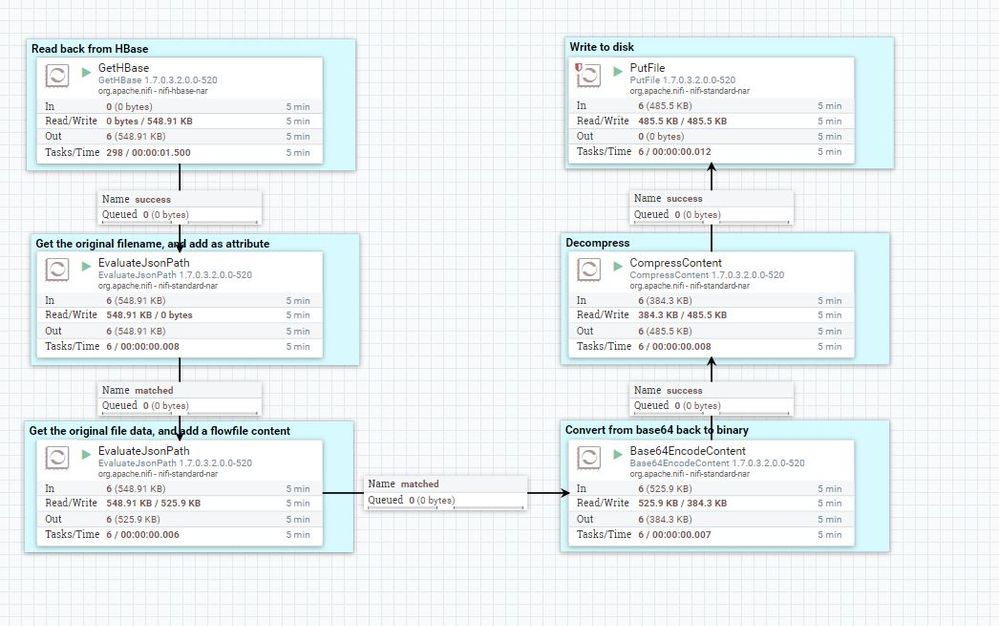
Task: Click PutFile Tasks/Time 6 / 00:00:00.012
Action: click(675, 152)
